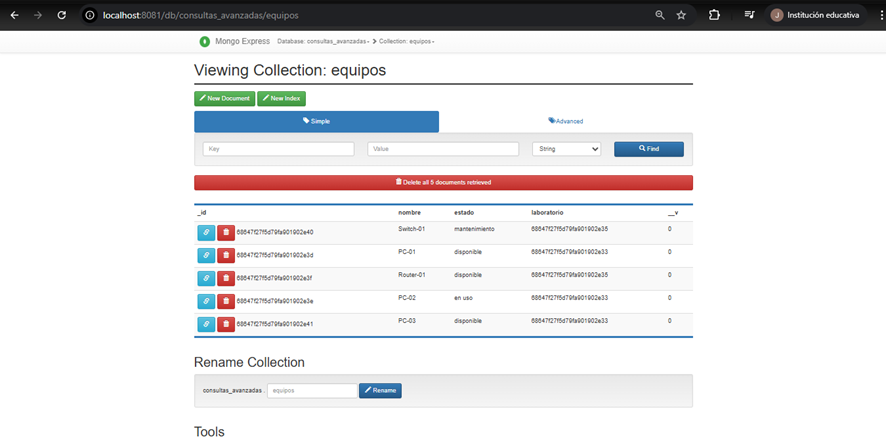Image resolution: width=886 pixels, height=441 pixels.
Task: Delete the Router-01 document
Action: click(226, 278)
